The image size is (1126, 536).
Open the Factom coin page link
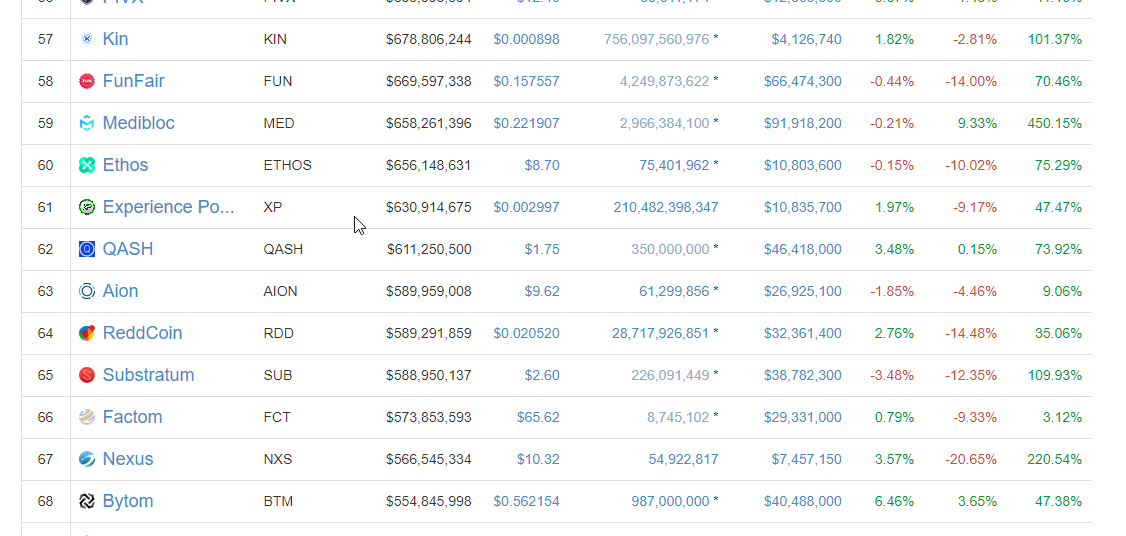tap(132, 417)
